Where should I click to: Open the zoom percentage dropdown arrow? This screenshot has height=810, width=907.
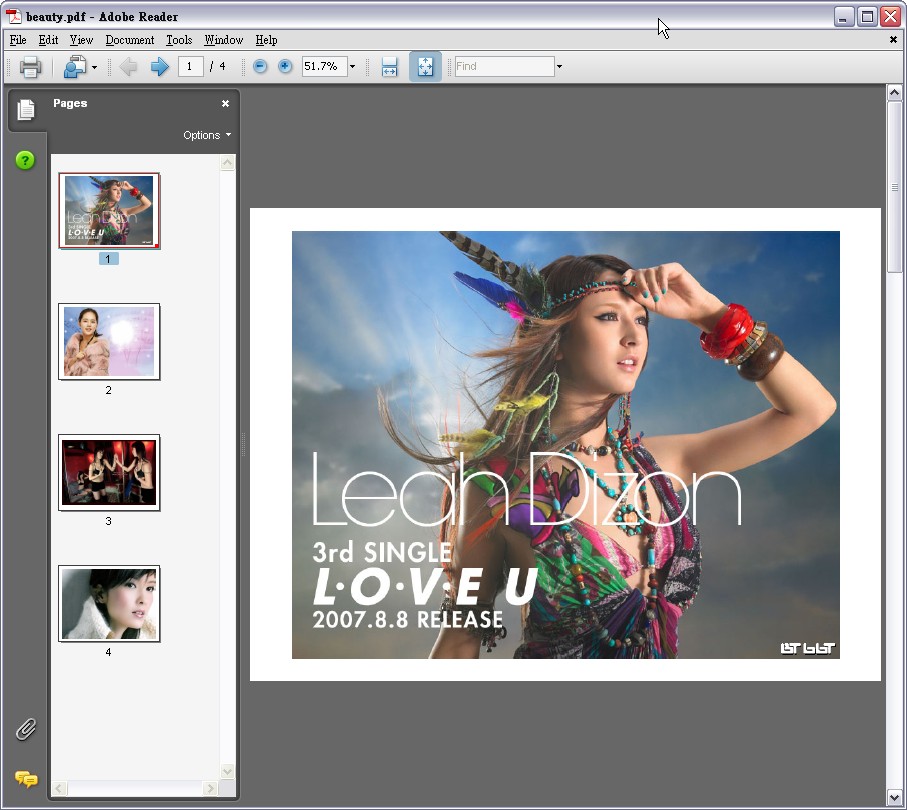(x=352, y=67)
